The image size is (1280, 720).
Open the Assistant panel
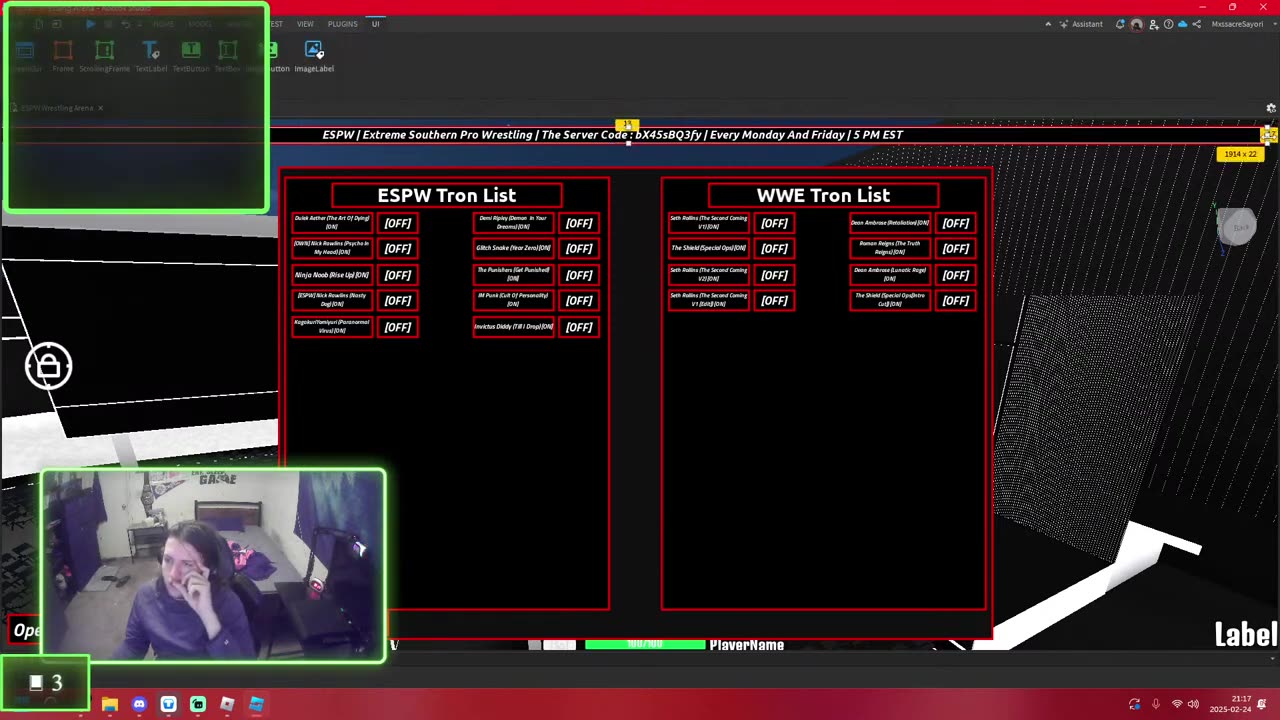click(1081, 24)
